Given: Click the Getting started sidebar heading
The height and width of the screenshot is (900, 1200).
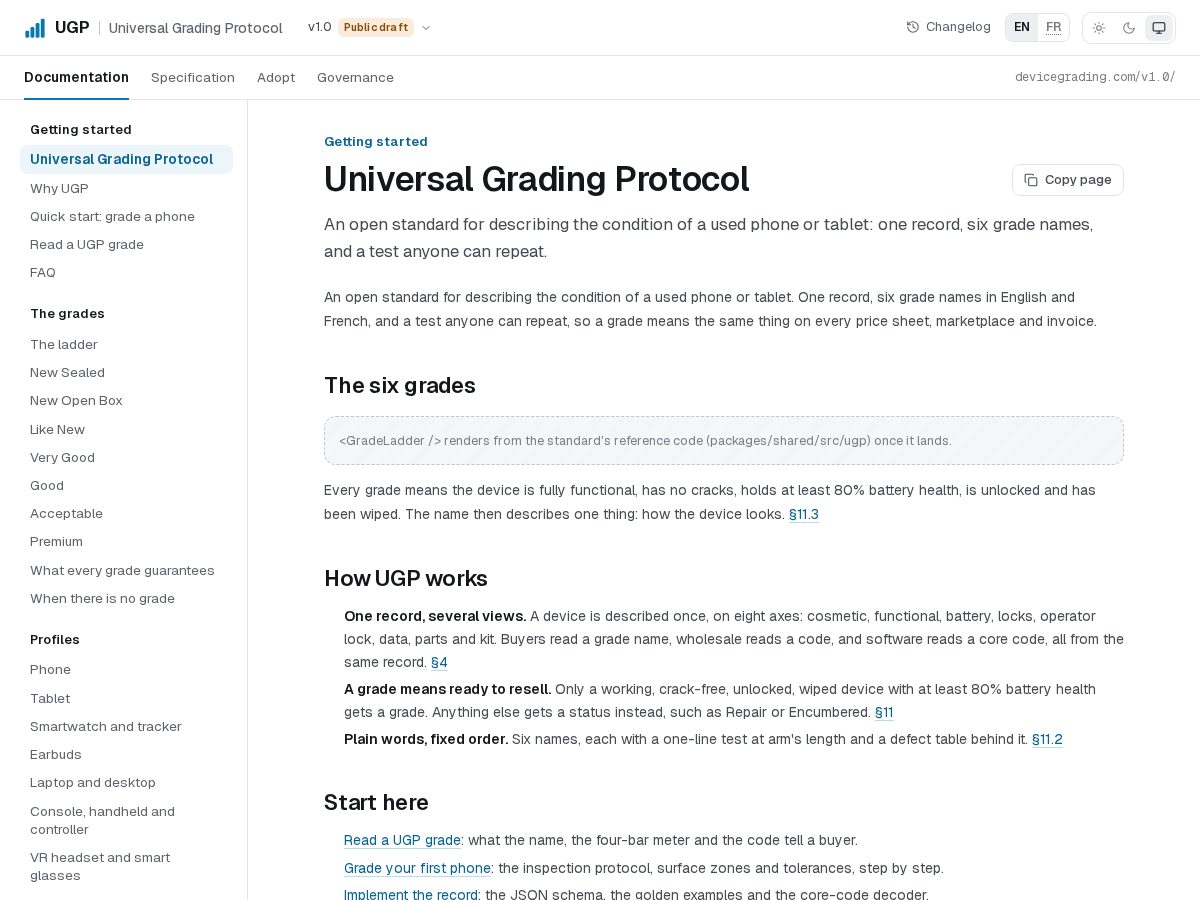Looking at the screenshot, I should click(x=81, y=129).
